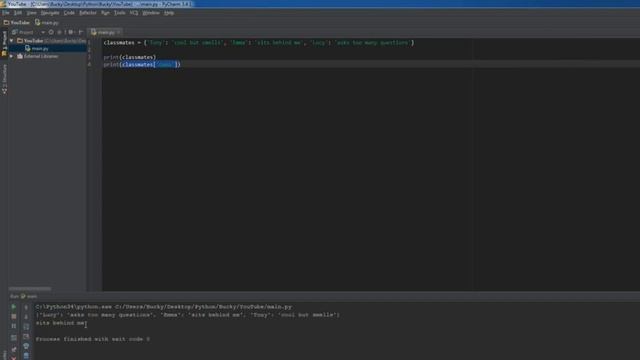Click the main.py breadcrumb in navigation bar
Viewport: 640px width, 360px height.
[x=47, y=22]
